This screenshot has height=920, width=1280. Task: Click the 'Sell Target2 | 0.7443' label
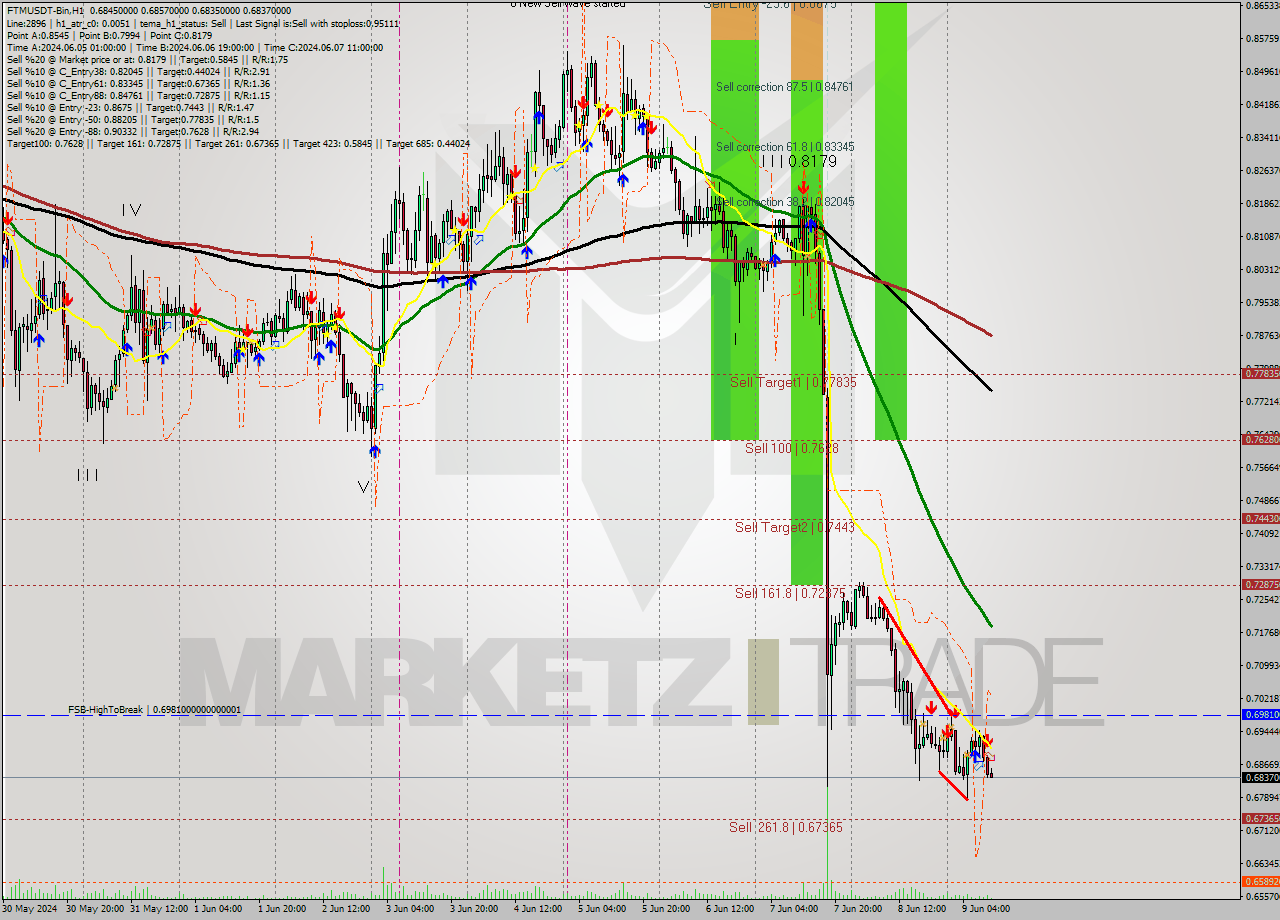(x=794, y=527)
